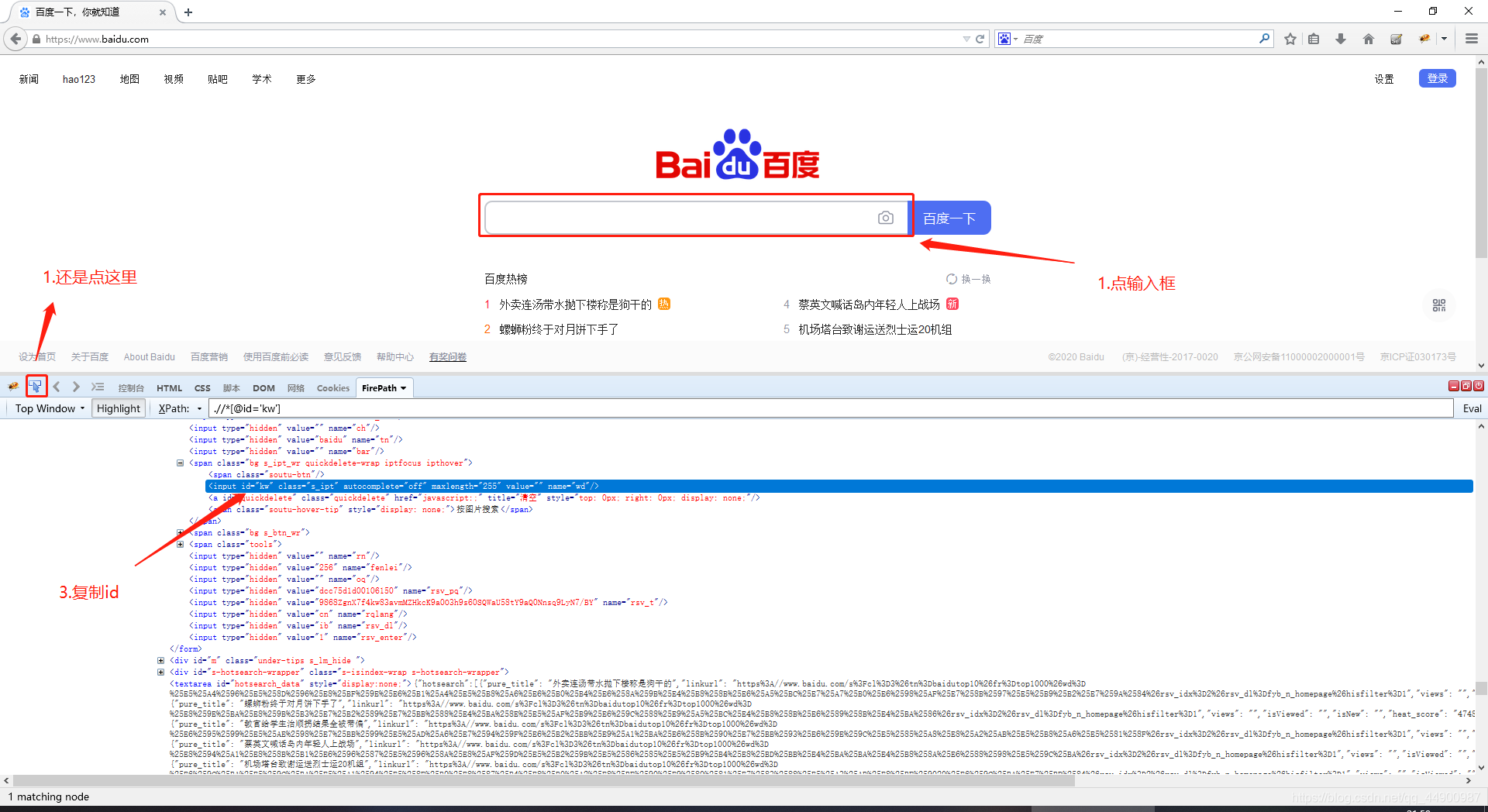Open the Firebug toolbar button dropdown arrow
The image size is (1488, 812).
1445,39
